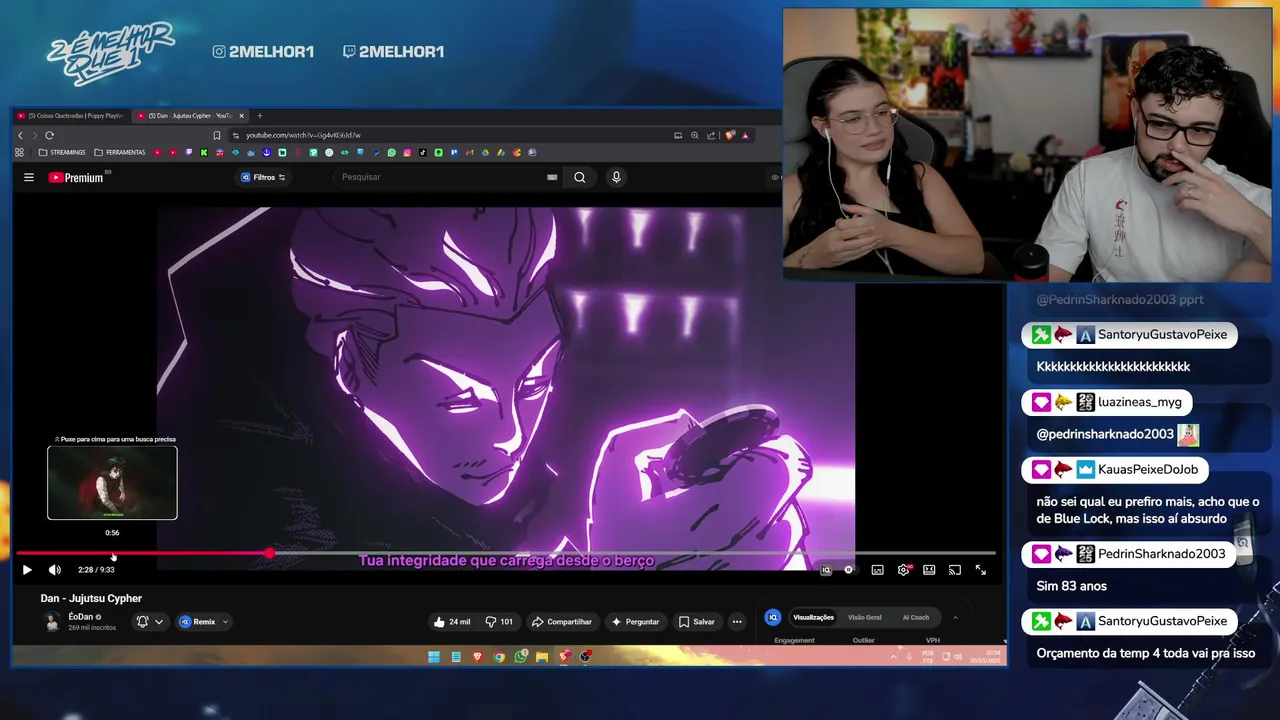Image resolution: width=1280 pixels, height=720 pixels.
Task: Save the video with Salvar
Action: [697, 622]
